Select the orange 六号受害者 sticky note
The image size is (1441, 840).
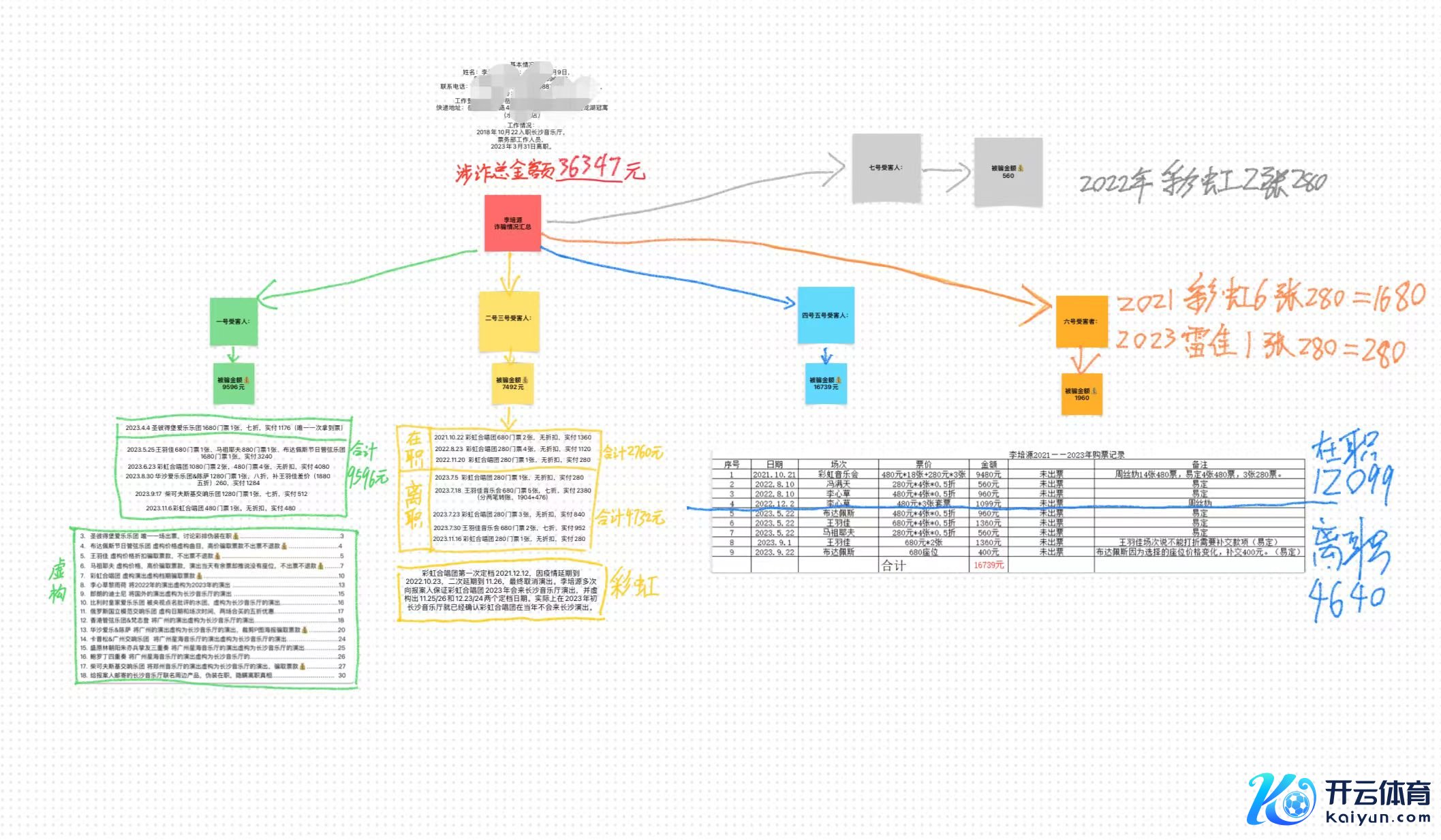point(1081,322)
